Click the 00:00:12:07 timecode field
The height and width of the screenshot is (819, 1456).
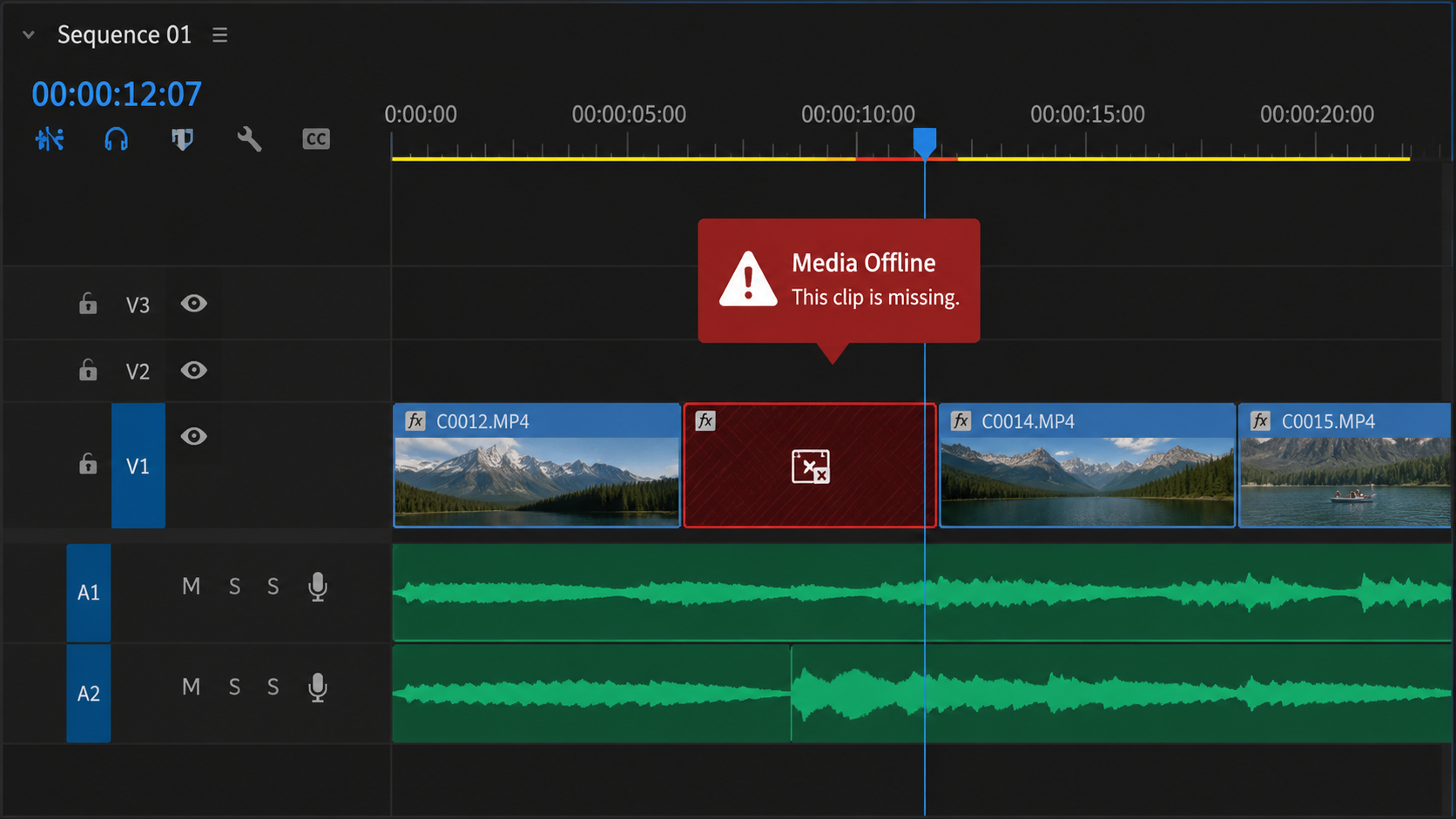tap(117, 94)
